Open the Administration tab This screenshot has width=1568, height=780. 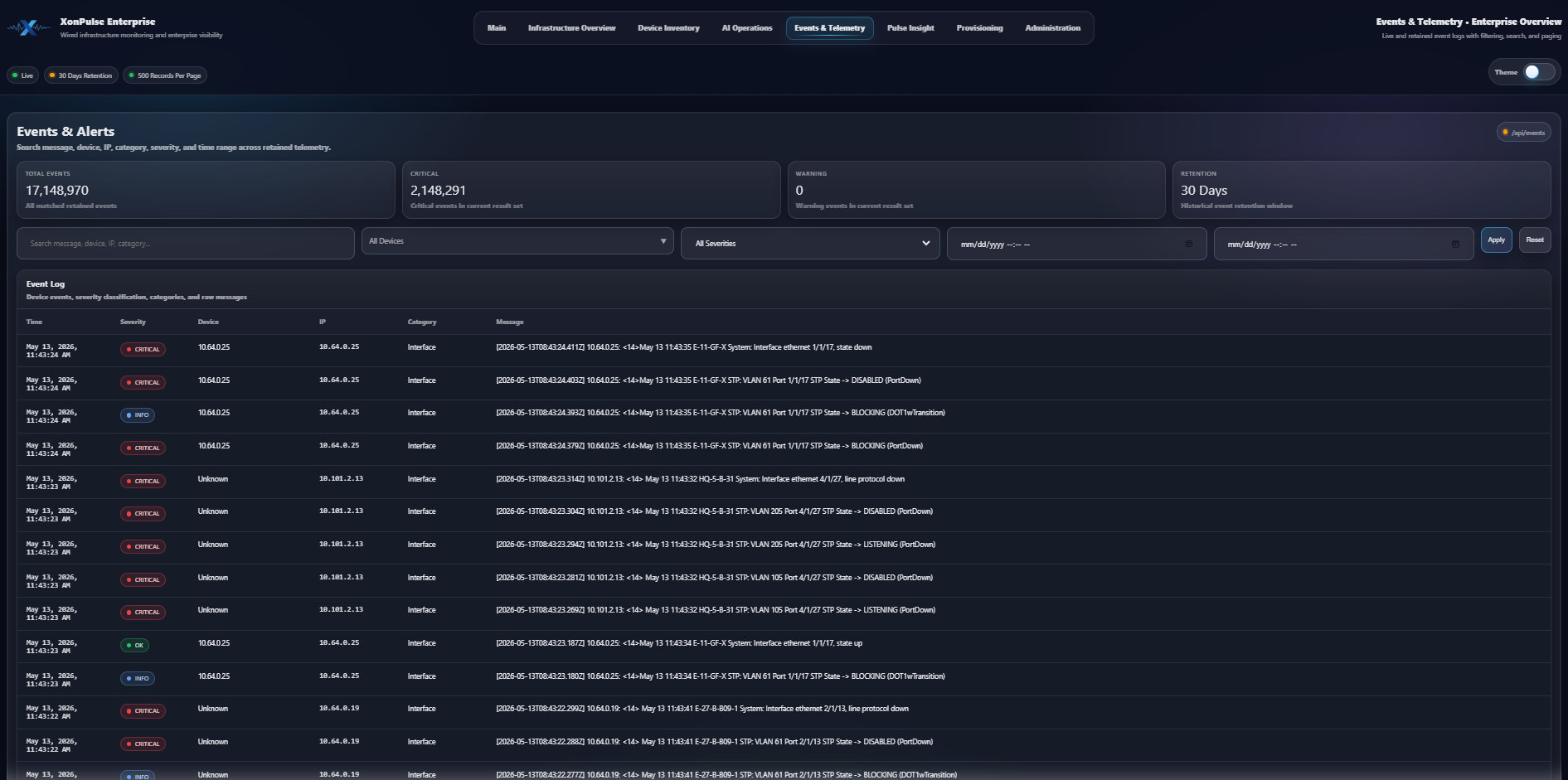(x=1052, y=28)
